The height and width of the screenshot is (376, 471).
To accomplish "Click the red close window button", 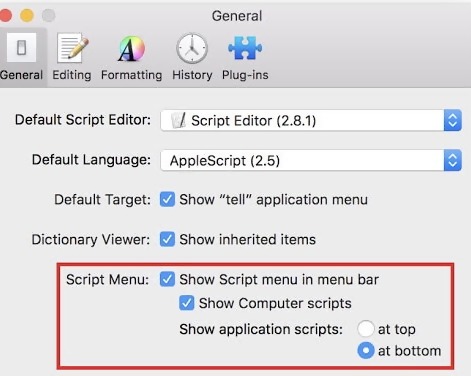I will click(x=6, y=15).
